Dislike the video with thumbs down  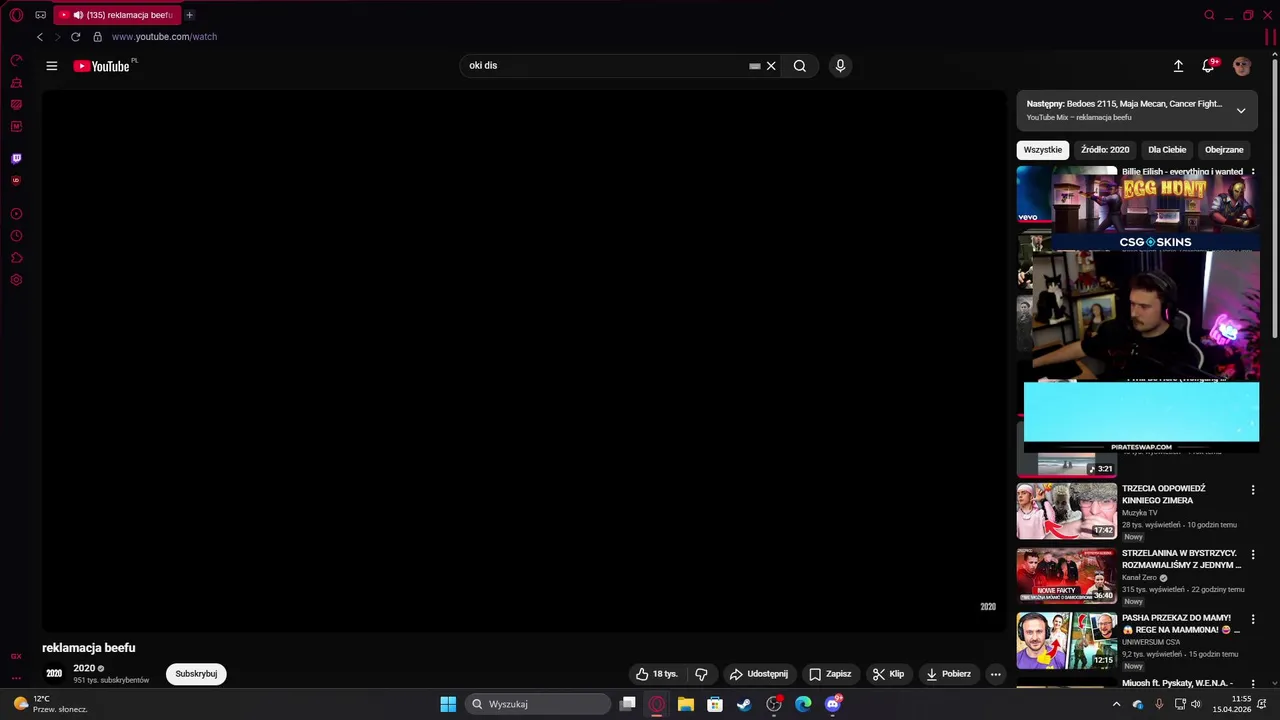(x=701, y=674)
